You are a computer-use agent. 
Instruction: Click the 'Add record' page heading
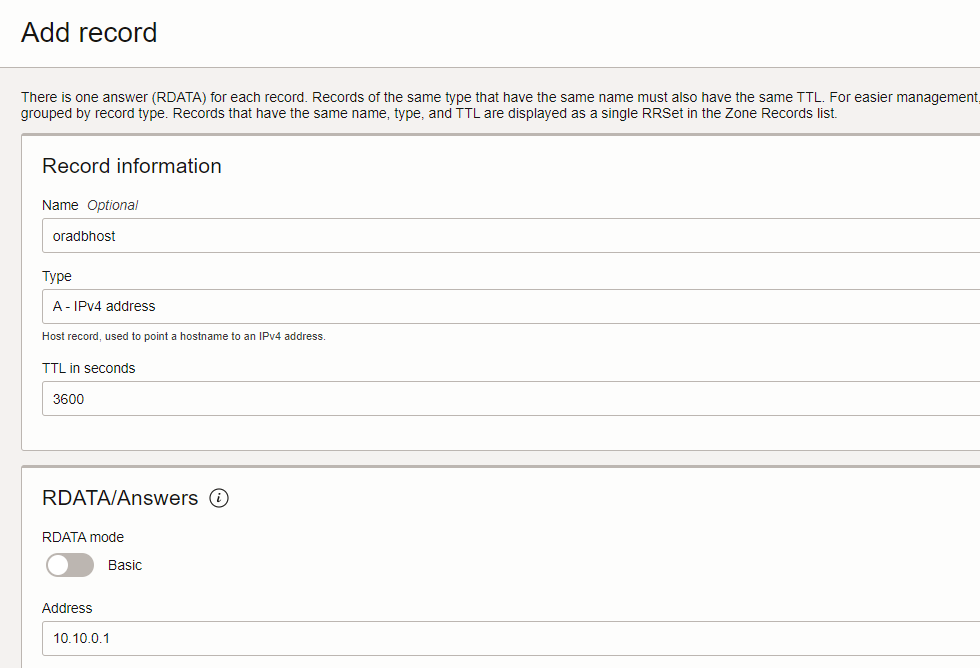(x=89, y=33)
